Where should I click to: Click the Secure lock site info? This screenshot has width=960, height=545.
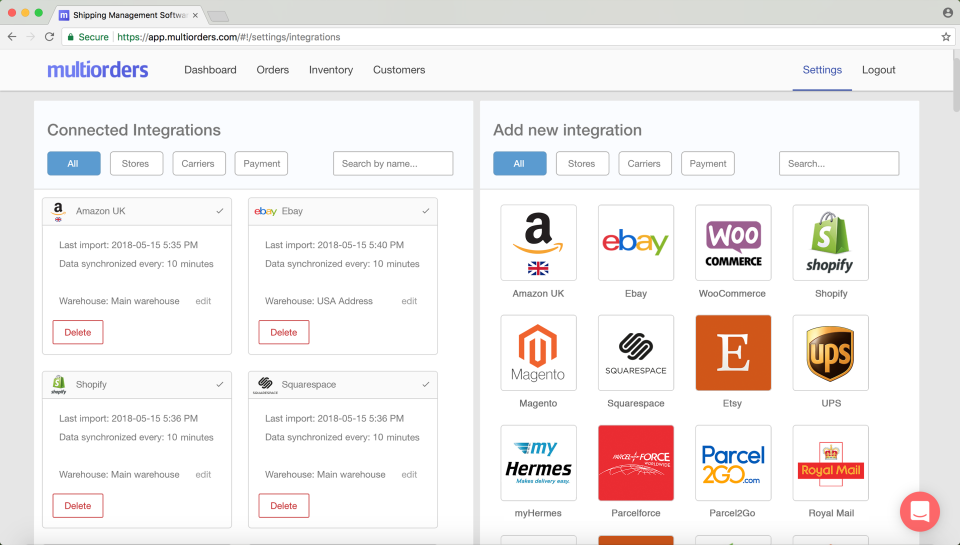[x=88, y=37]
